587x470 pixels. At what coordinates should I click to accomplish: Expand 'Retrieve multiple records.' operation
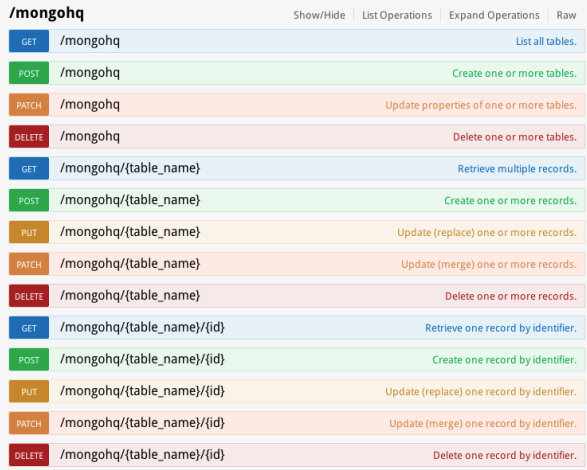tap(517, 169)
